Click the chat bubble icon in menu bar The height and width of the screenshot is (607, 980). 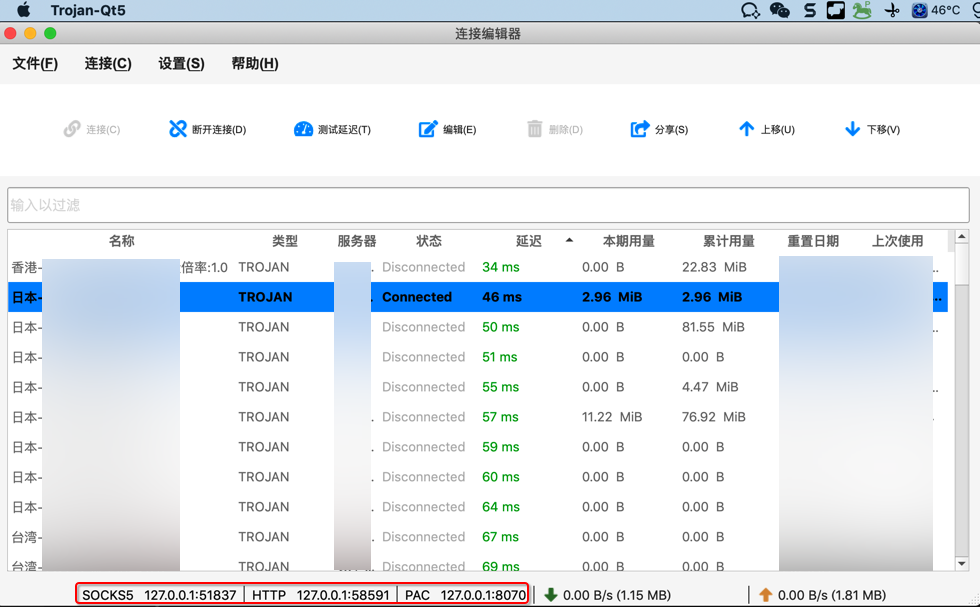pyautogui.click(x=750, y=10)
